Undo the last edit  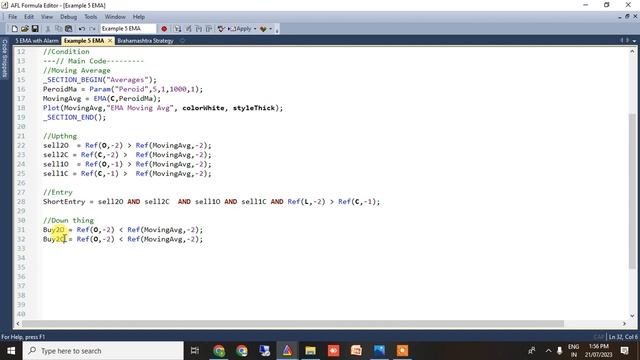(x=82, y=29)
